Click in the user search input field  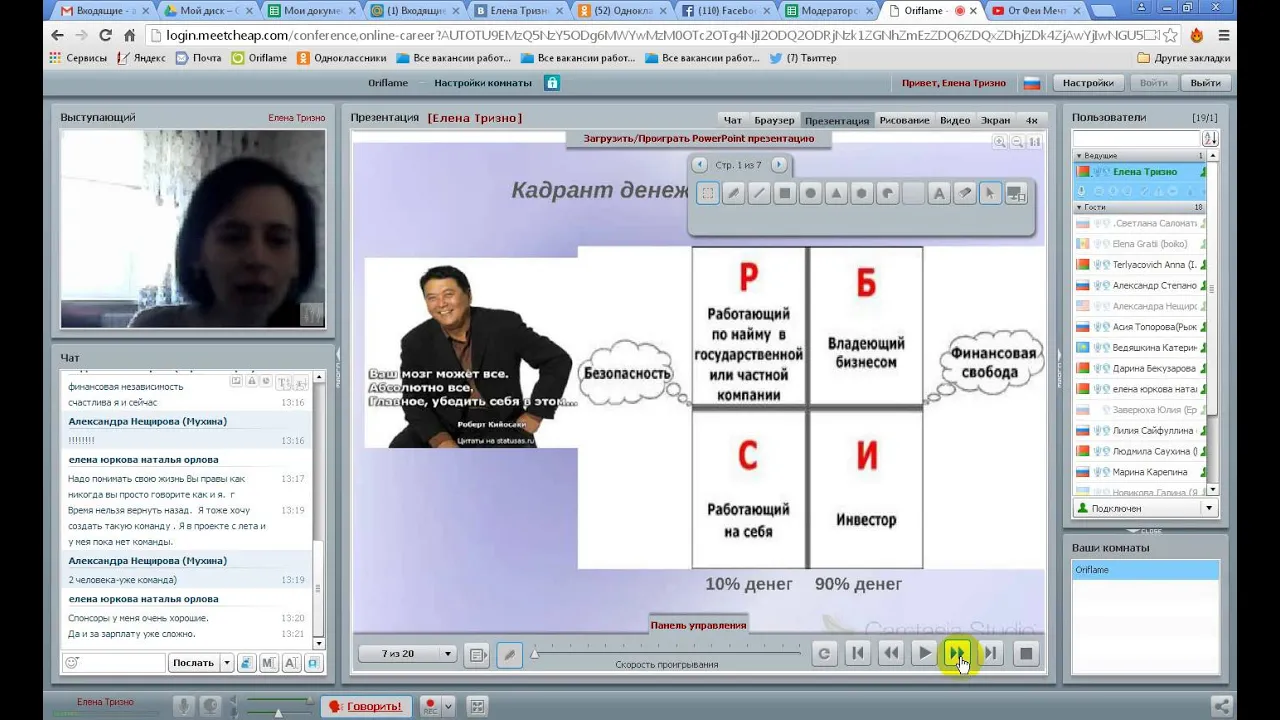[x=1136, y=139]
